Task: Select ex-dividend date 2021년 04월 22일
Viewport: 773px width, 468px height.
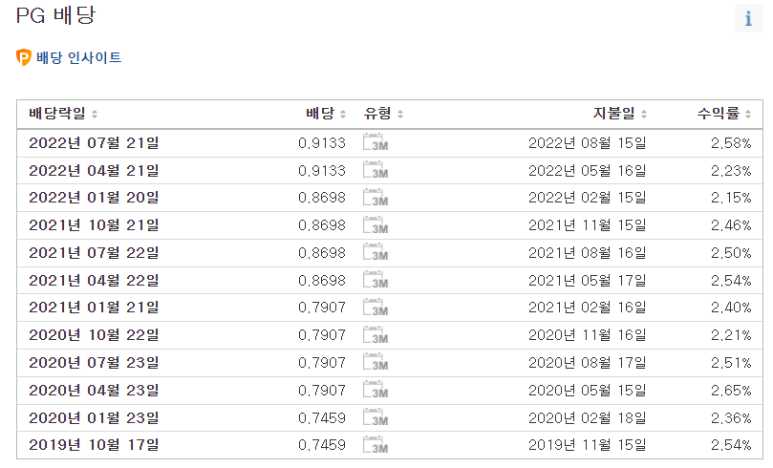Action: click(x=94, y=281)
